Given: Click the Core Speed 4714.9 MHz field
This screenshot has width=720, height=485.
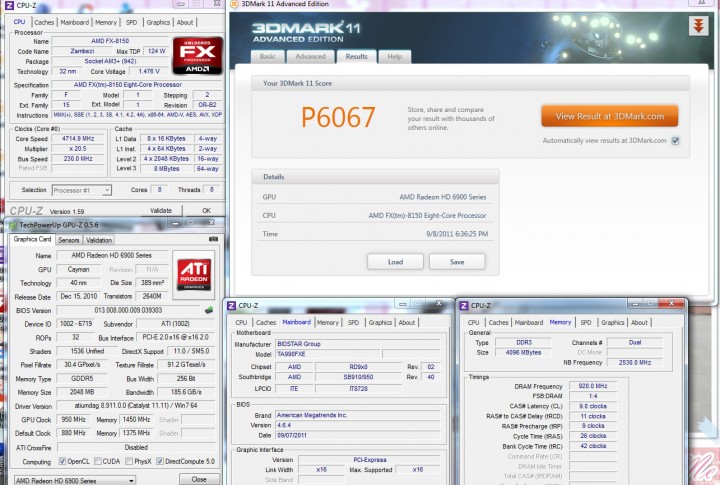Looking at the screenshot, I should click(x=78, y=138).
